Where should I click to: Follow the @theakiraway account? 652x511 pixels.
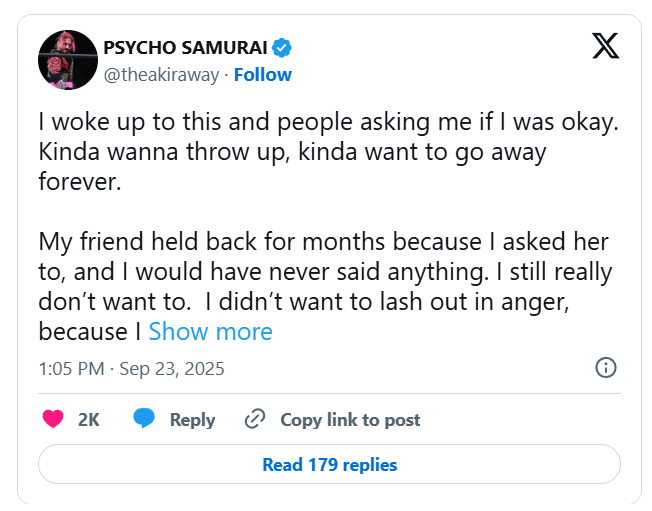pyautogui.click(x=263, y=75)
